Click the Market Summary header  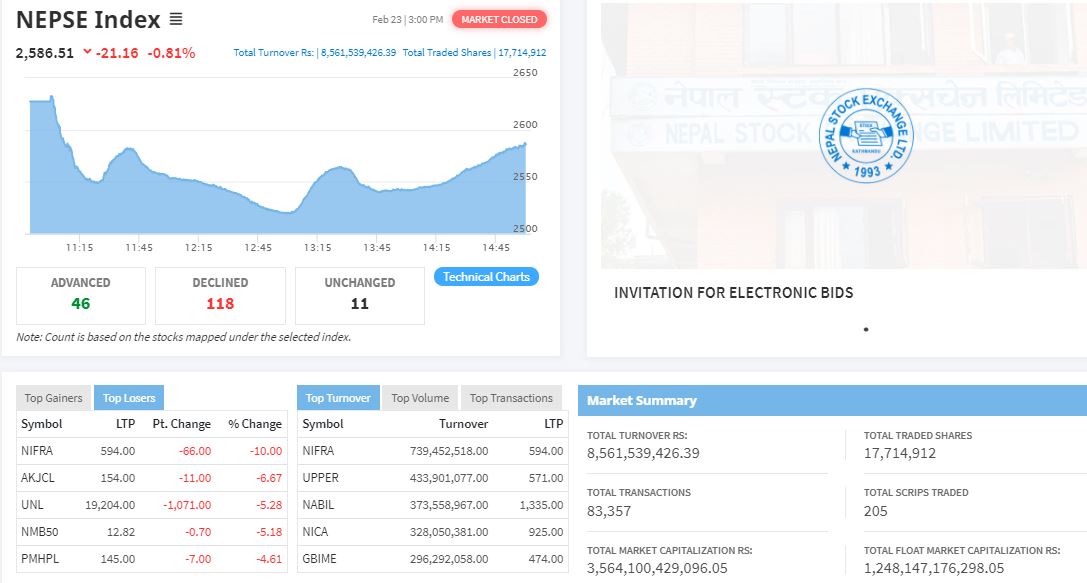tap(833, 401)
